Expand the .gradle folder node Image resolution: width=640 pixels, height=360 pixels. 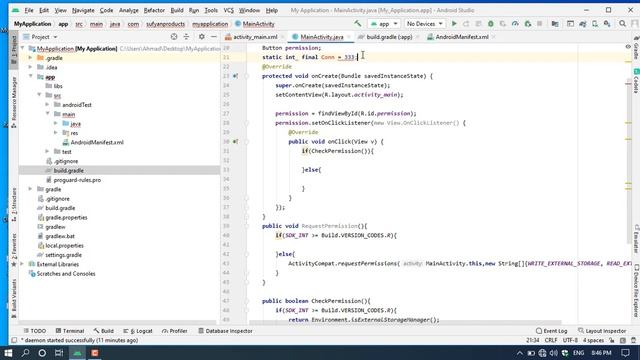[30, 58]
